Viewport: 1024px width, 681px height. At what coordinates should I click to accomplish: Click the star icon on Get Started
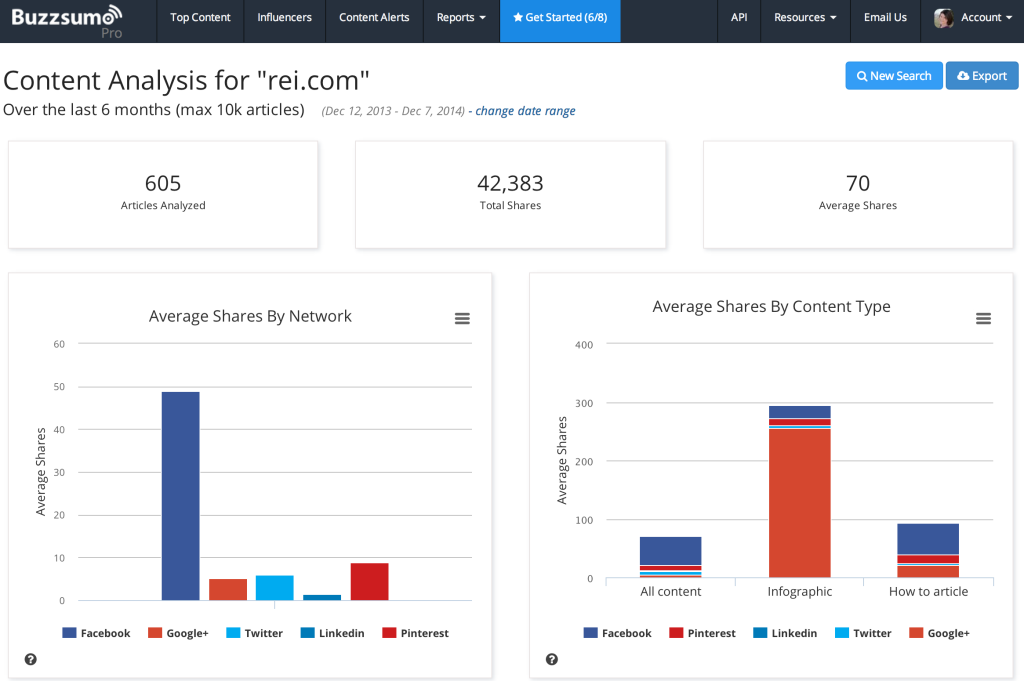[x=518, y=17]
